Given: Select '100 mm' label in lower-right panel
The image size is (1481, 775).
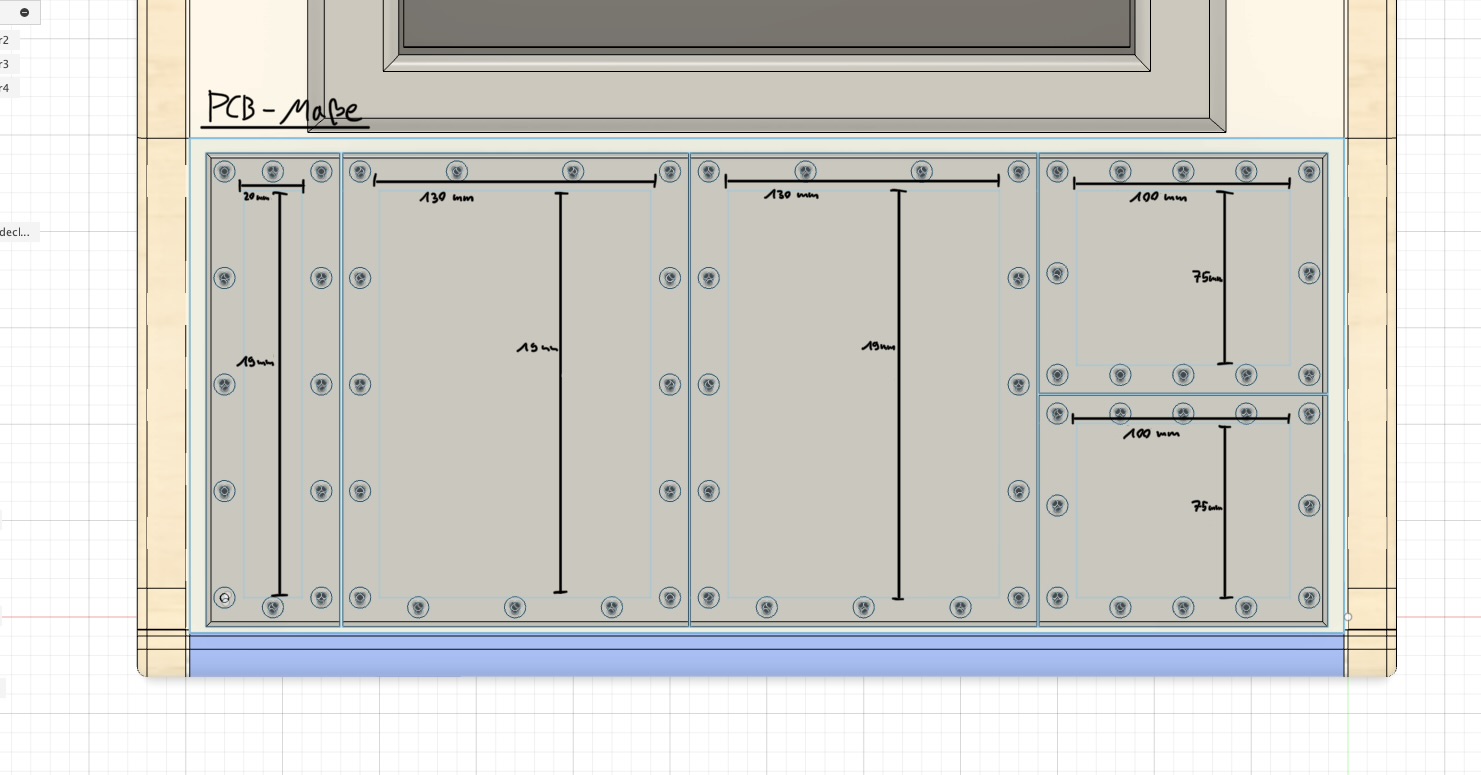Looking at the screenshot, I should pos(1151,434).
